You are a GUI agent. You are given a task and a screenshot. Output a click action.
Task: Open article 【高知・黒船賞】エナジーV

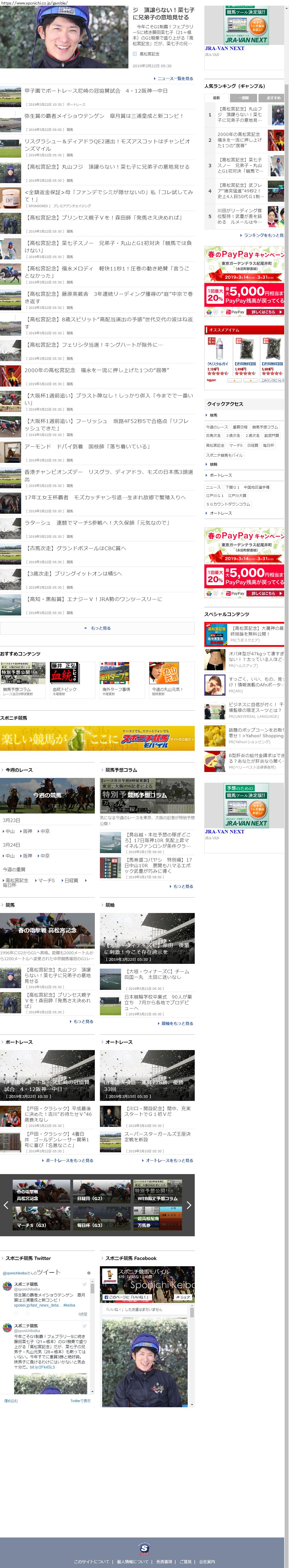pos(93,599)
